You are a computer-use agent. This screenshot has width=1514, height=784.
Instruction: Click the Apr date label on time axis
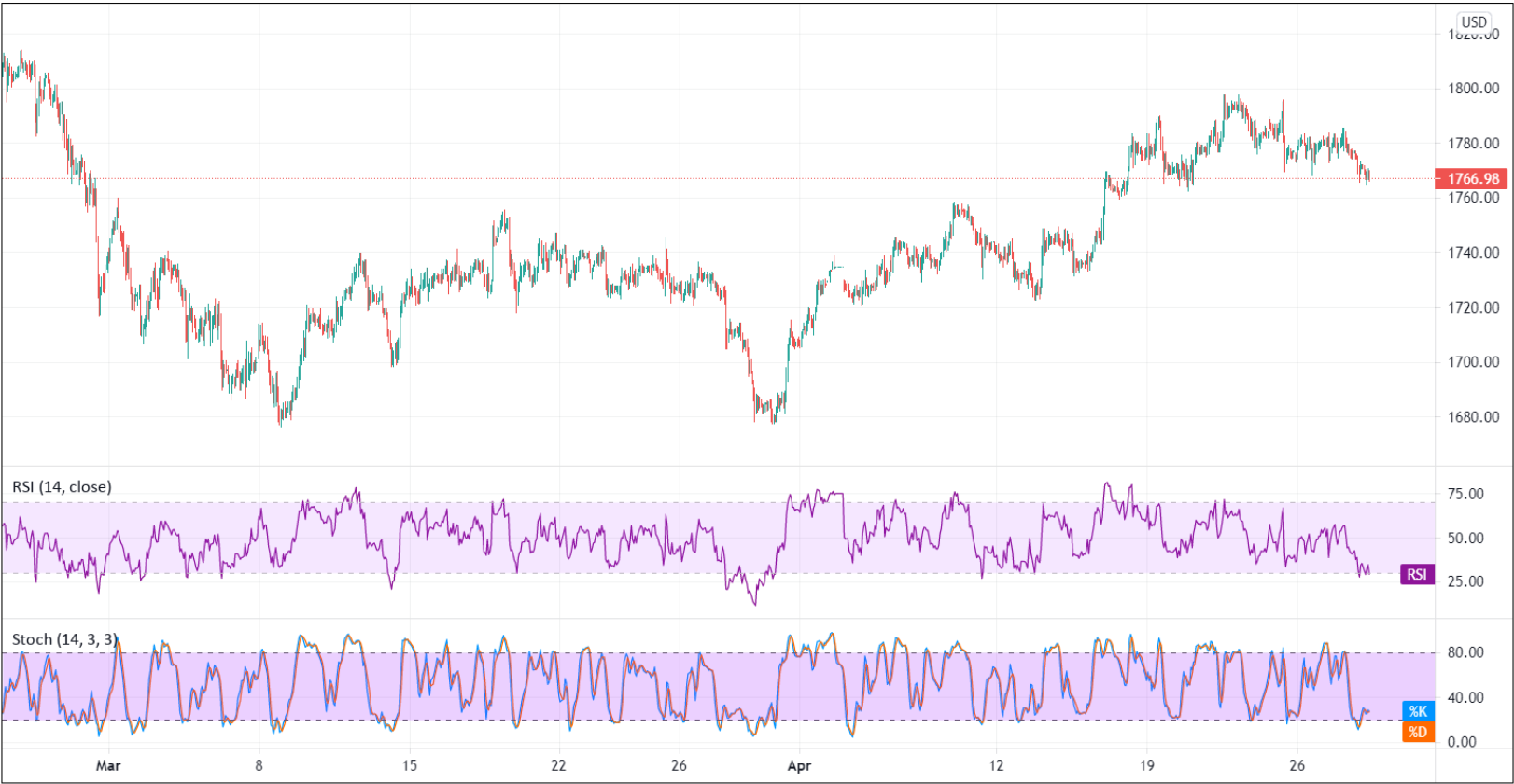(799, 765)
